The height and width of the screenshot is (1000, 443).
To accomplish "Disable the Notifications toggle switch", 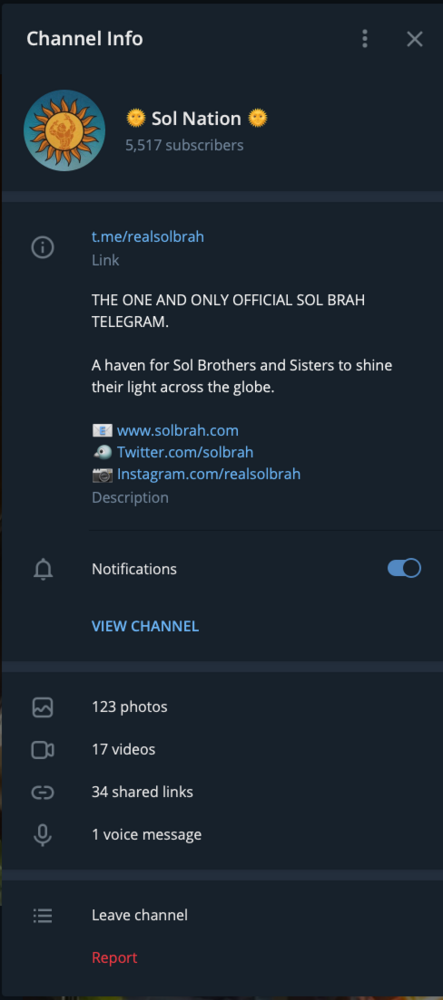I will (x=404, y=568).
